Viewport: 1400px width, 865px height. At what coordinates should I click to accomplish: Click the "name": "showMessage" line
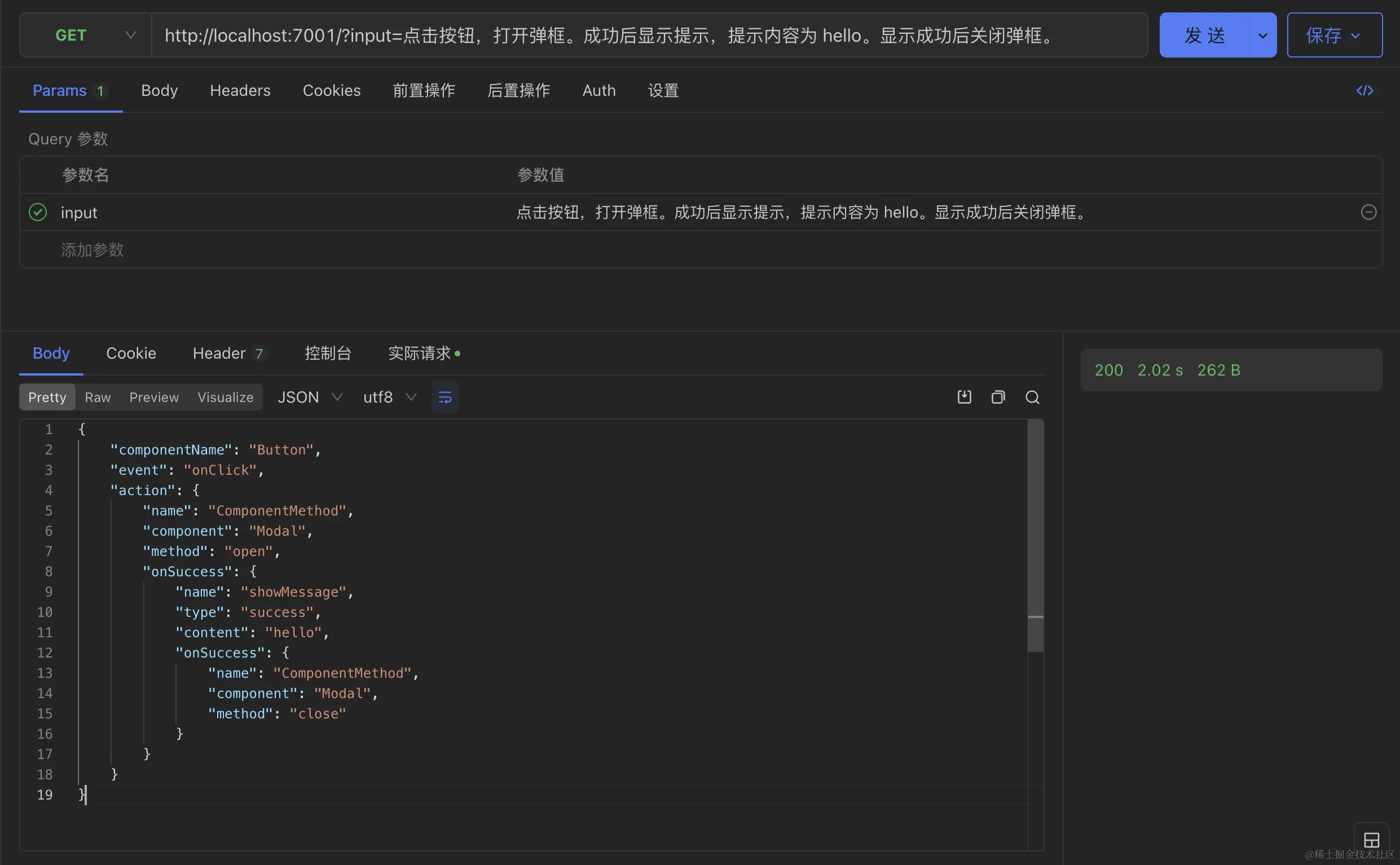coord(265,592)
